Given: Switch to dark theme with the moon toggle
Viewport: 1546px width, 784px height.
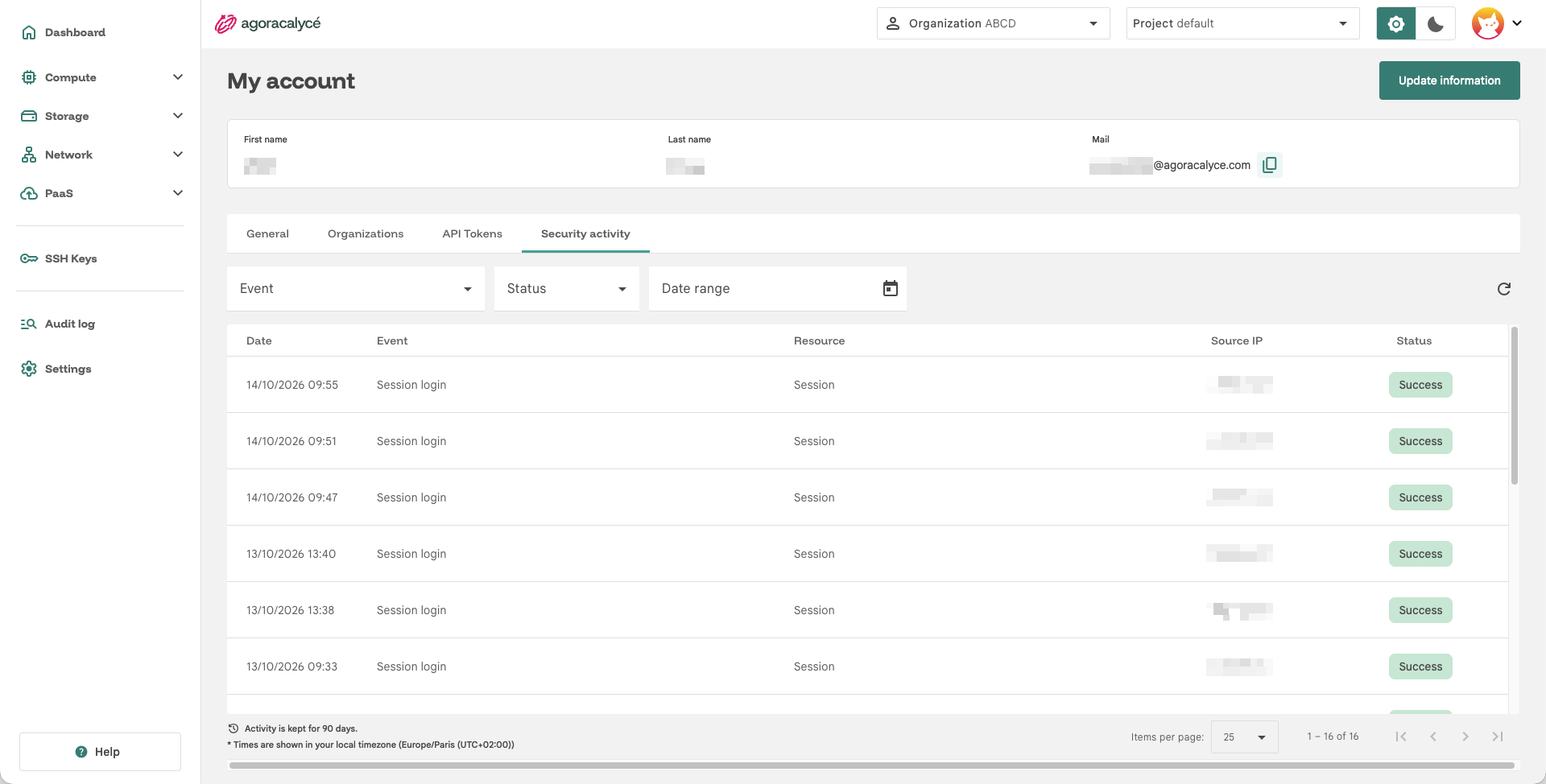Looking at the screenshot, I should tap(1436, 23).
